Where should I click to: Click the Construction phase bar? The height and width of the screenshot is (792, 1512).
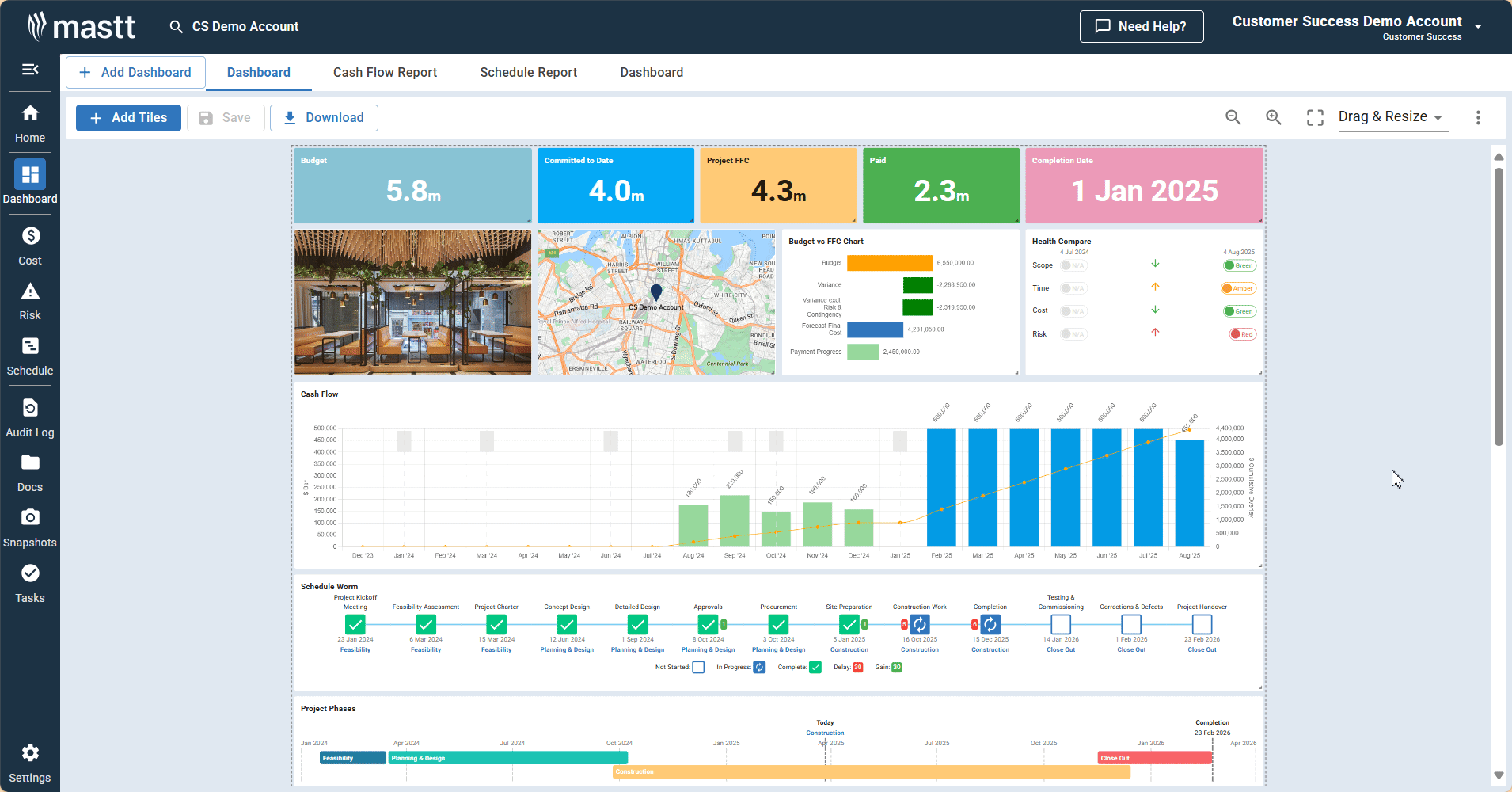pyautogui.click(x=869, y=771)
